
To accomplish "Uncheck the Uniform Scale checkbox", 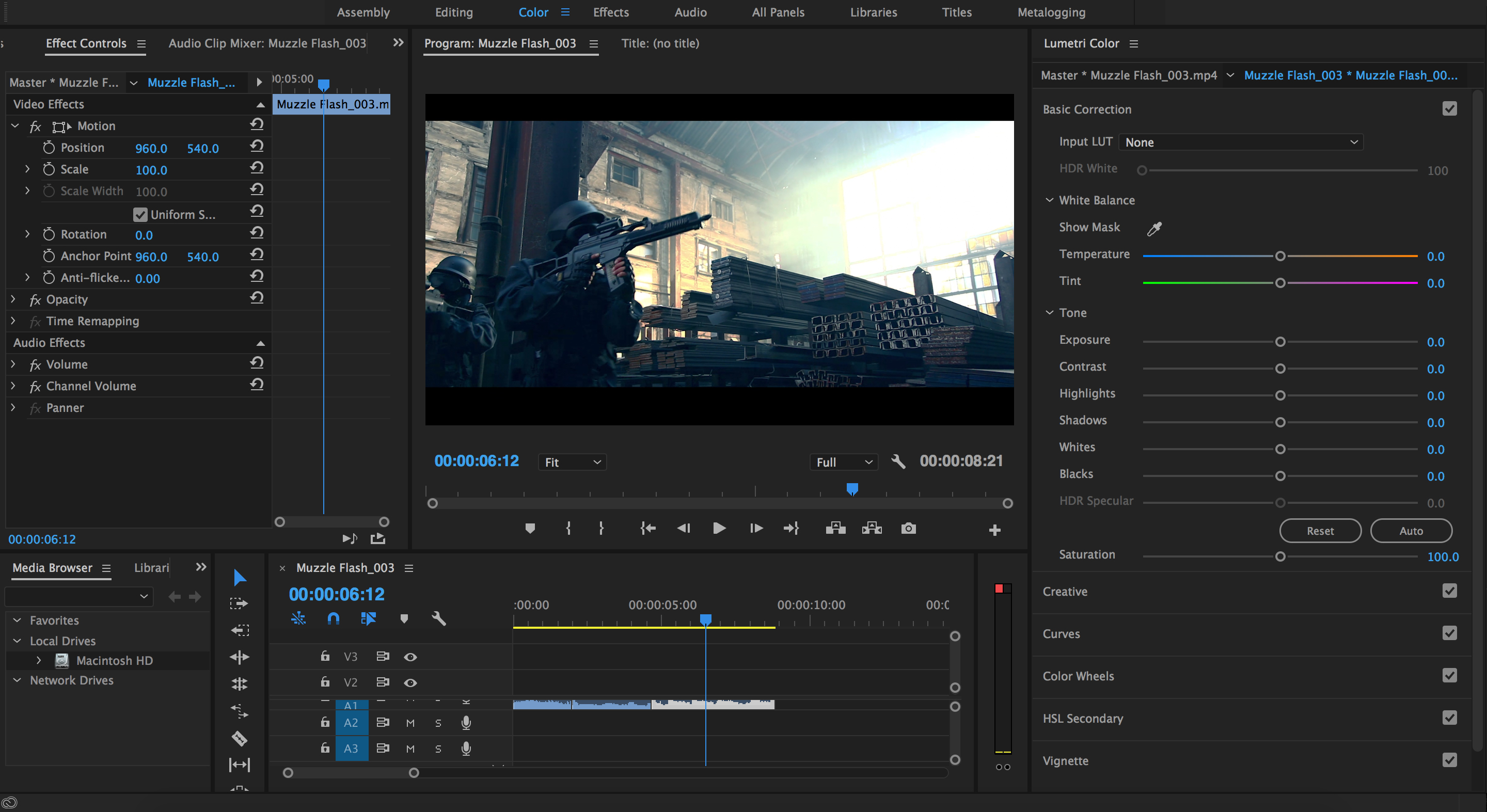I will (140, 214).
